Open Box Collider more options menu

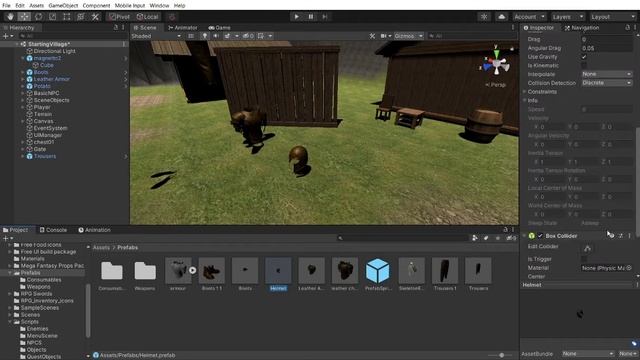(630, 236)
